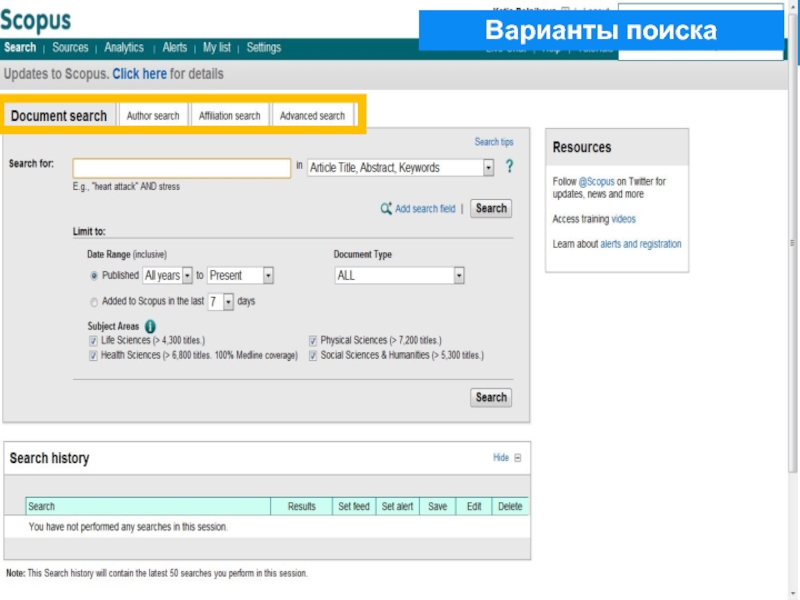Open the Advanced search tab
Image resolution: width=800 pixels, height=600 pixels.
(312, 116)
